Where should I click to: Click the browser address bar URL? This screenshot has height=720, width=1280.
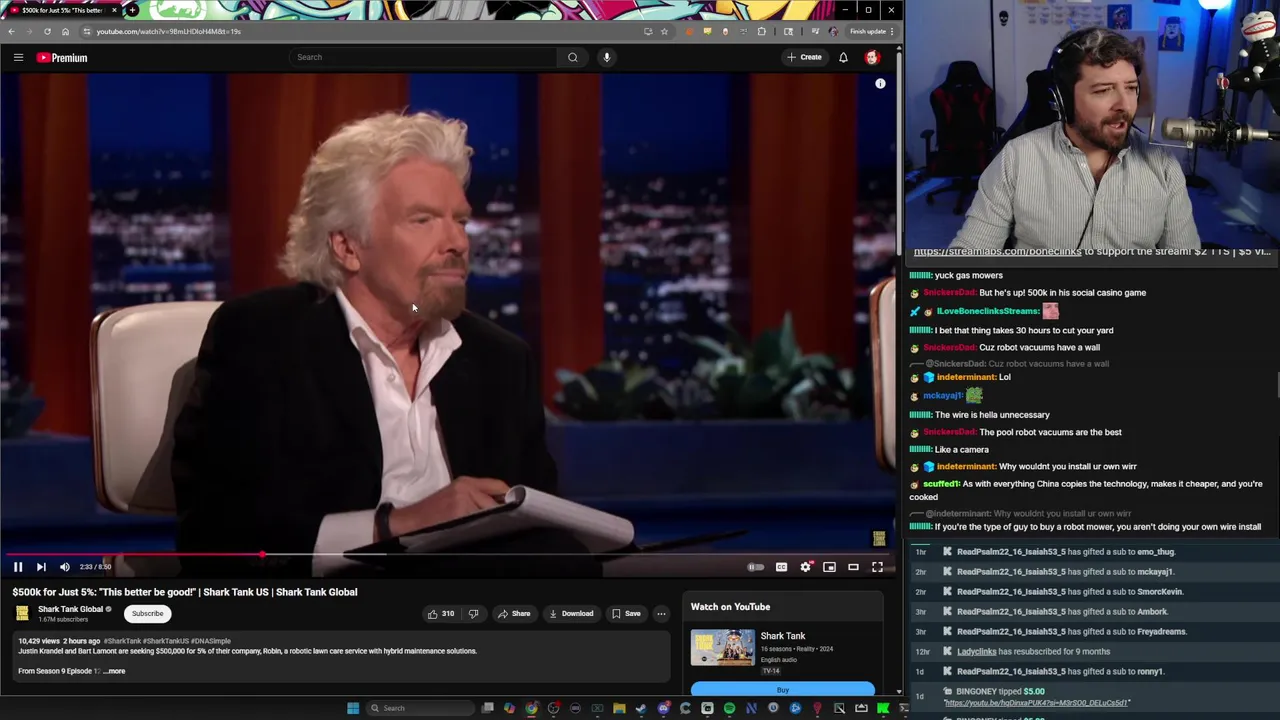tap(168, 31)
